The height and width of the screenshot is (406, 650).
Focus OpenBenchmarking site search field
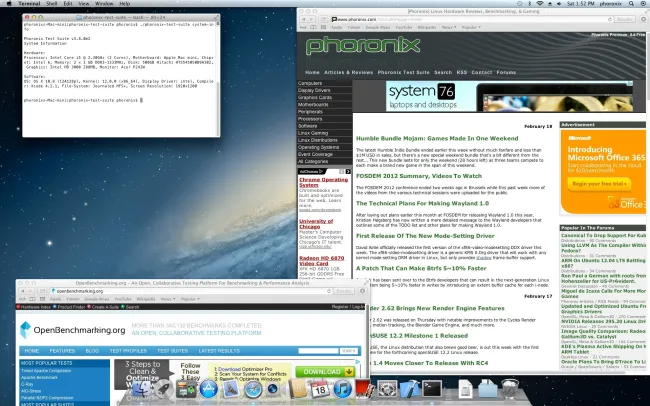point(318,351)
